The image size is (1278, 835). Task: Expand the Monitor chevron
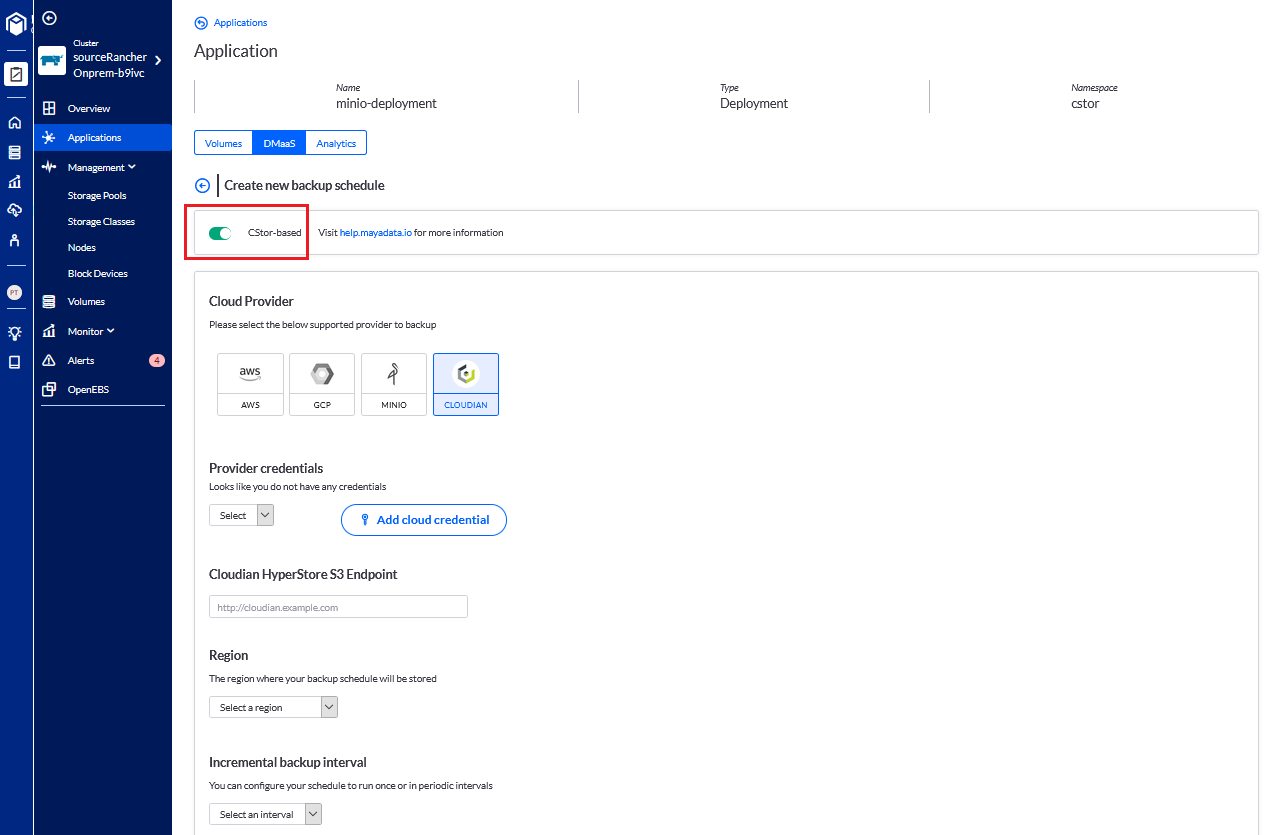(111, 331)
